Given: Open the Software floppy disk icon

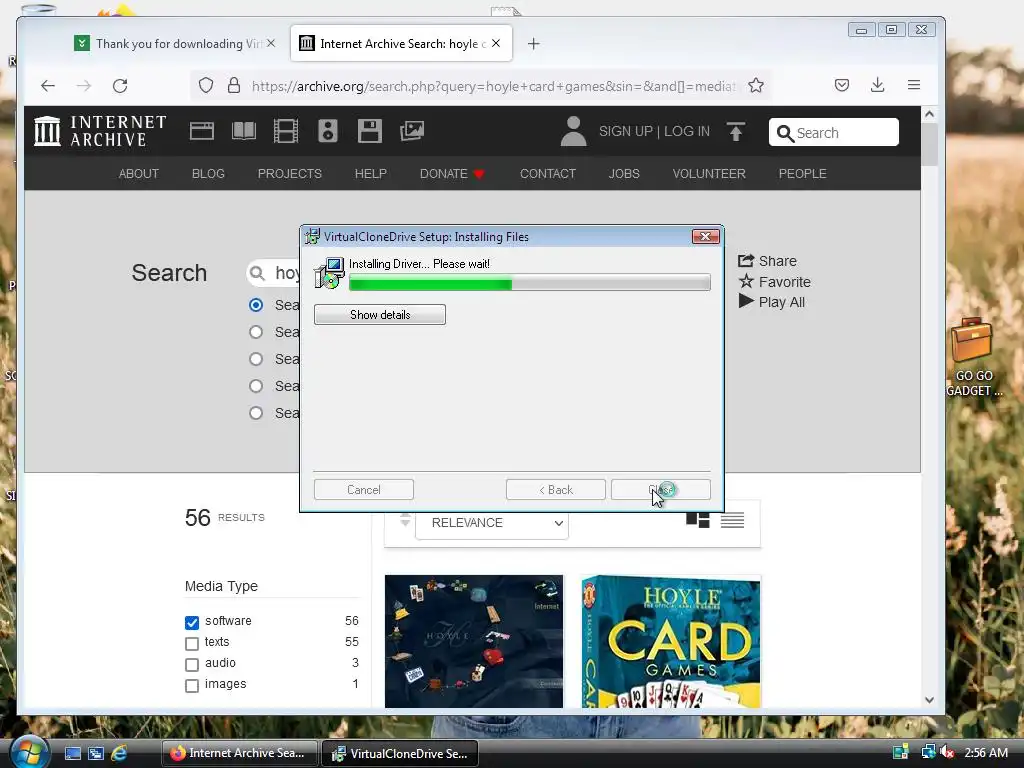Looking at the screenshot, I should (370, 131).
